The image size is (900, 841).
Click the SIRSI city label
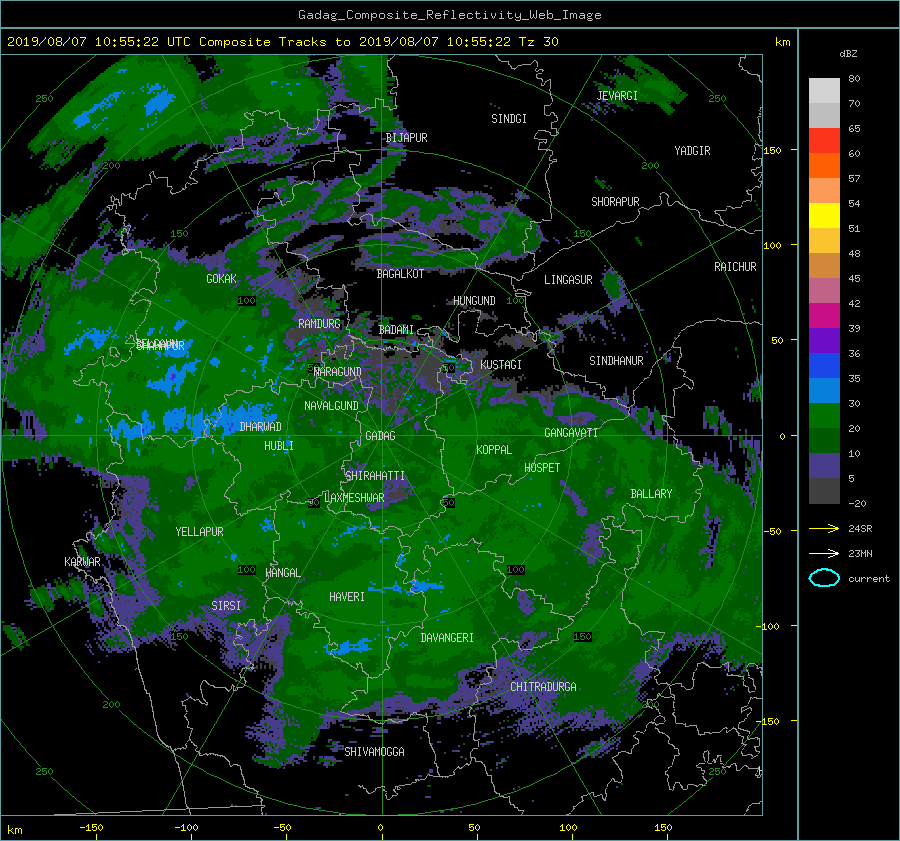226,606
